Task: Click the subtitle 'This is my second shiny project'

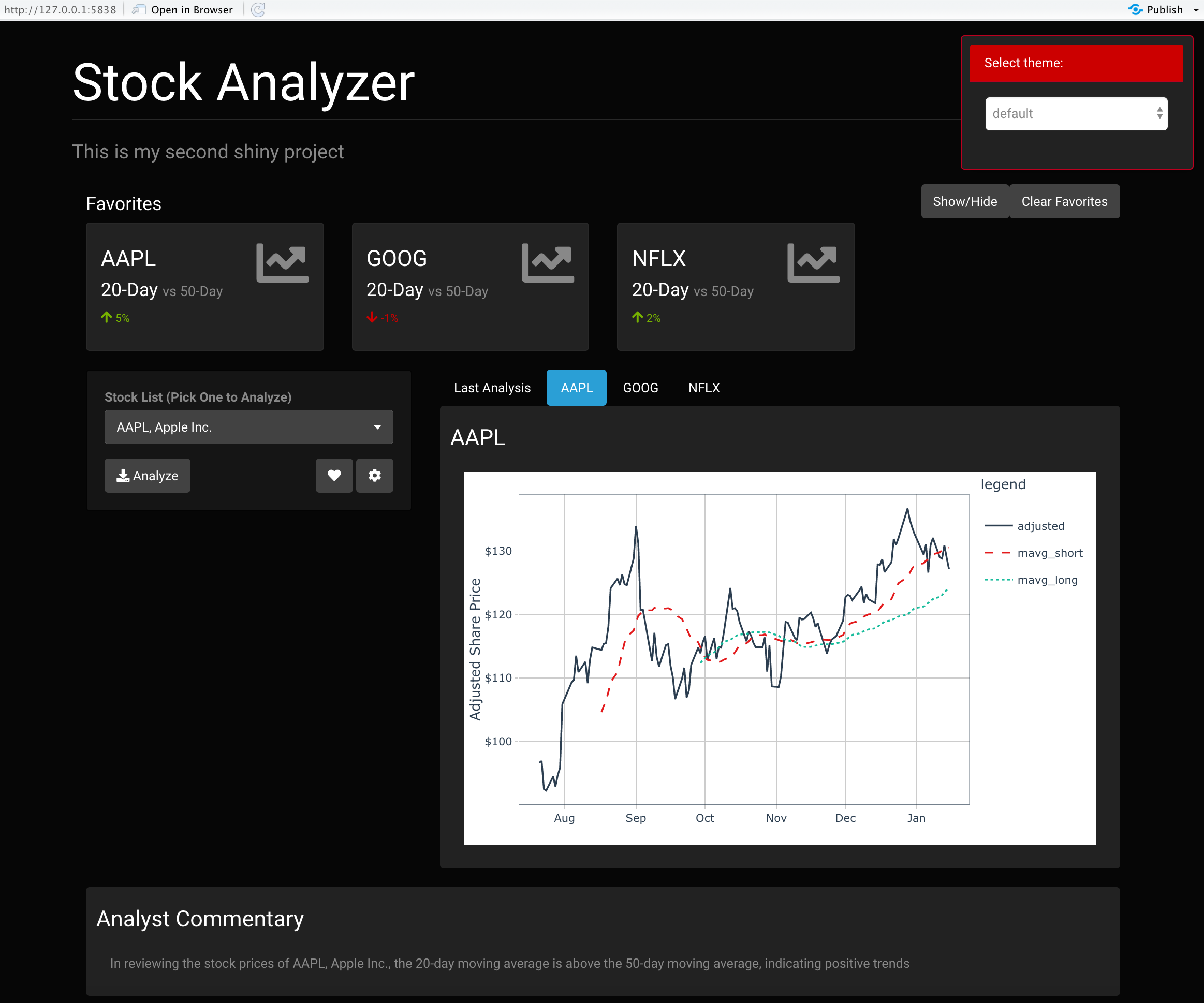Action: (x=208, y=151)
